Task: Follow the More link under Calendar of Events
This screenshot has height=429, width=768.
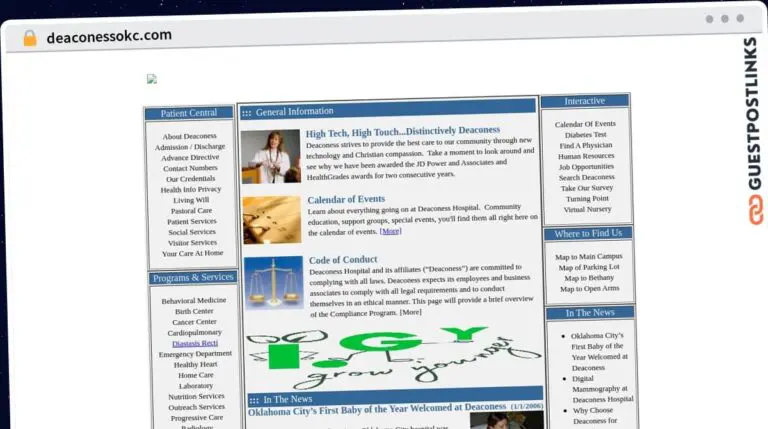Action: tap(390, 231)
